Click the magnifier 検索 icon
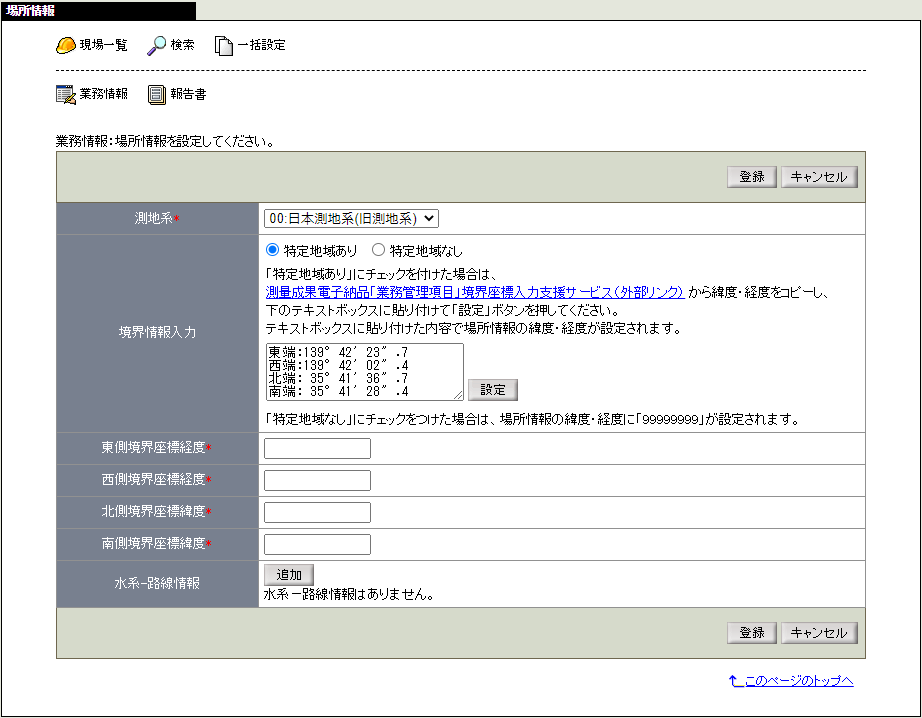The height and width of the screenshot is (718, 922). [x=156, y=45]
